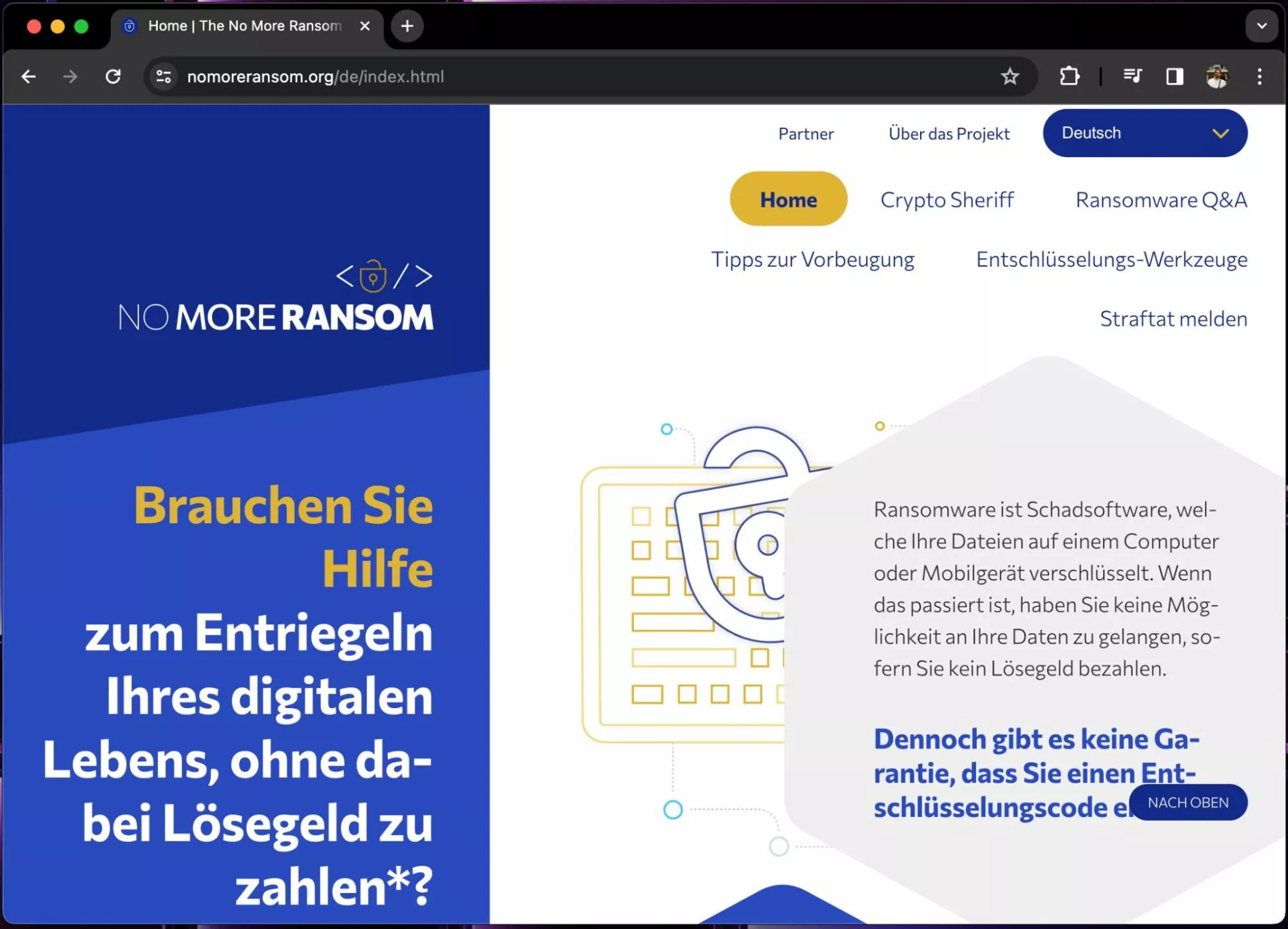Expand the tab search chevron in title bar

pos(1261,26)
